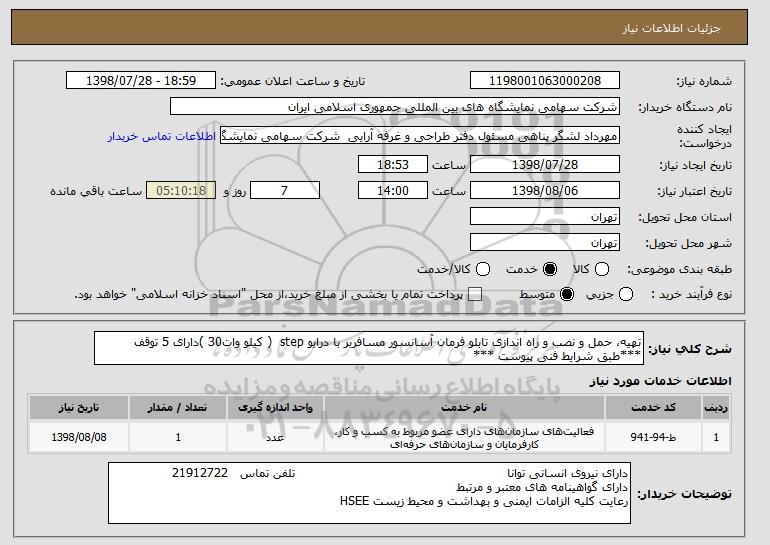Screen dimensions: 770x545
Task: Click service code cell ط-94-941
Action: tap(653, 437)
